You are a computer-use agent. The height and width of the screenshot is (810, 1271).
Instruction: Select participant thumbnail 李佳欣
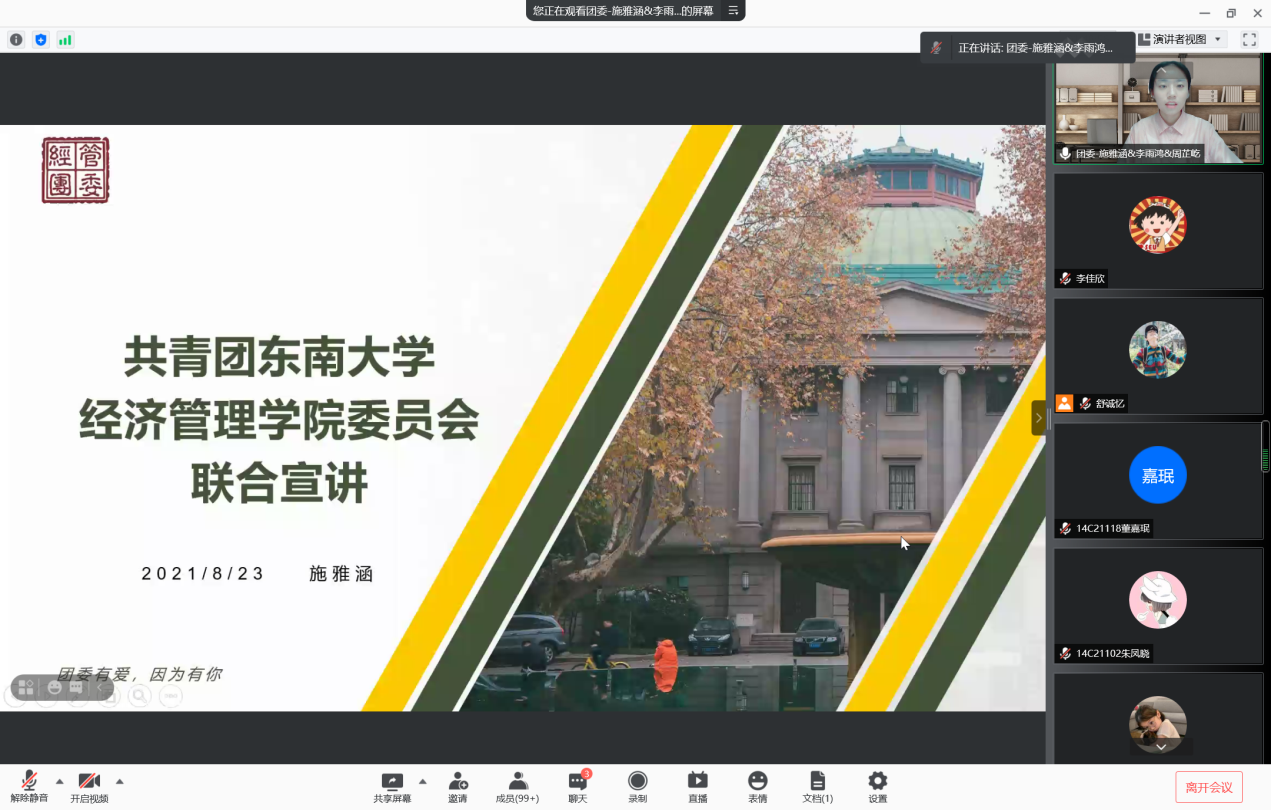click(x=1158, y=231)
